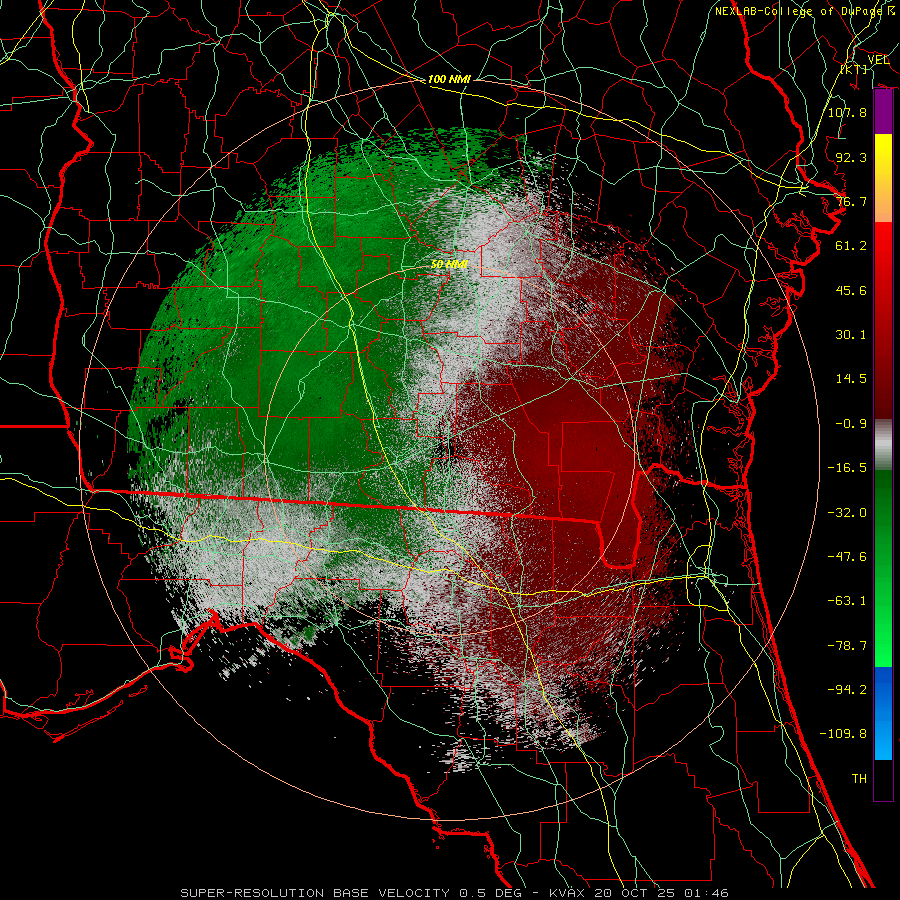Click the 30.1 scale value
The image size is (900, 900).
[x=851, y=335]
